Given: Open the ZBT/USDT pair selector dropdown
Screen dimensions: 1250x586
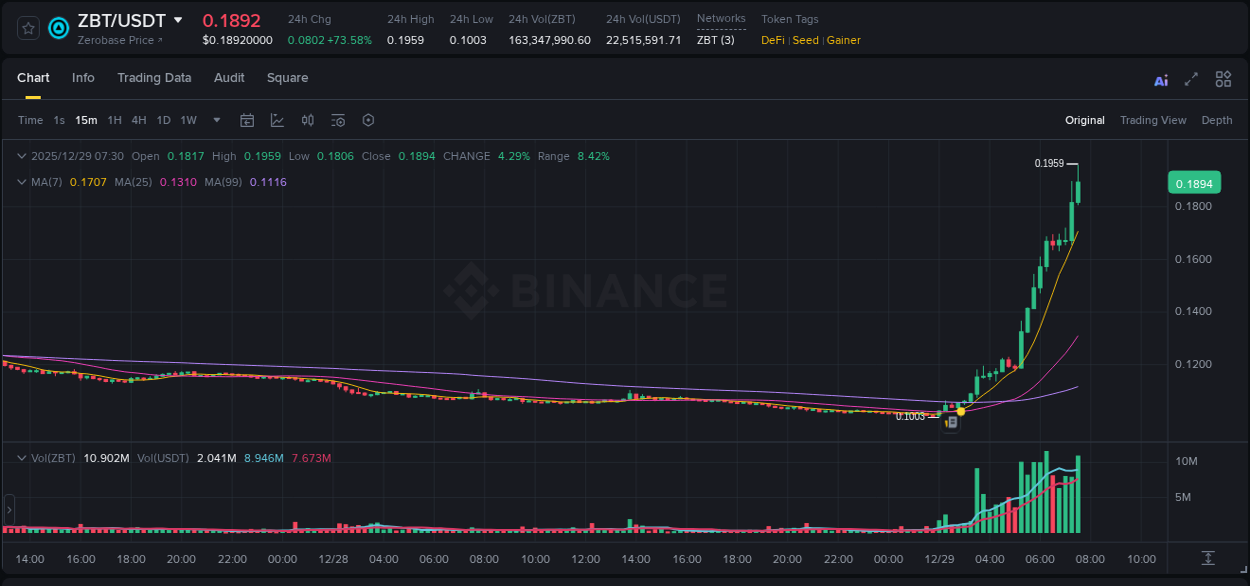Looking at the screenshot, I should click(179, 20).
